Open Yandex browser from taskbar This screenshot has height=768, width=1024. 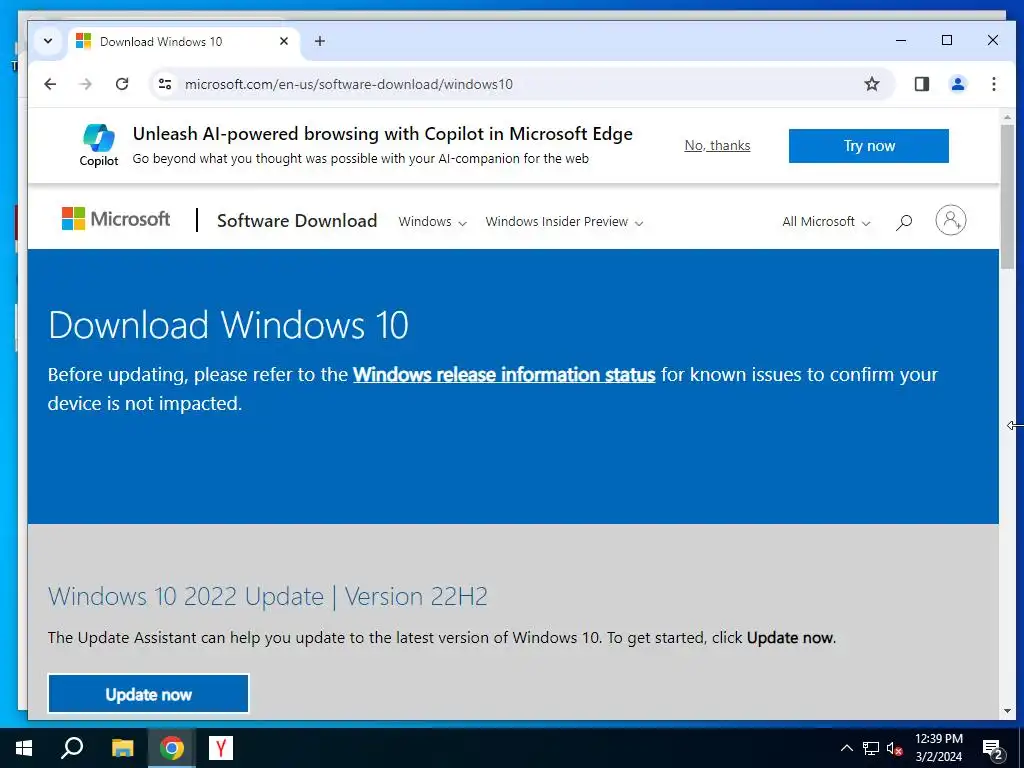click(221, 748)
